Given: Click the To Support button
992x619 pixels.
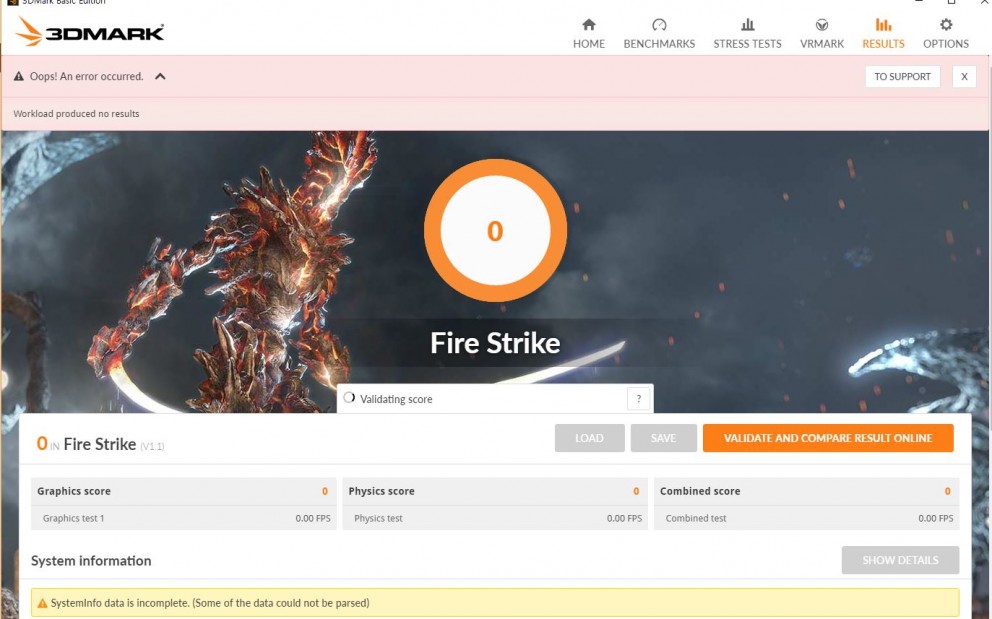Looking at the screenshot, I should (x=902, y=77).
